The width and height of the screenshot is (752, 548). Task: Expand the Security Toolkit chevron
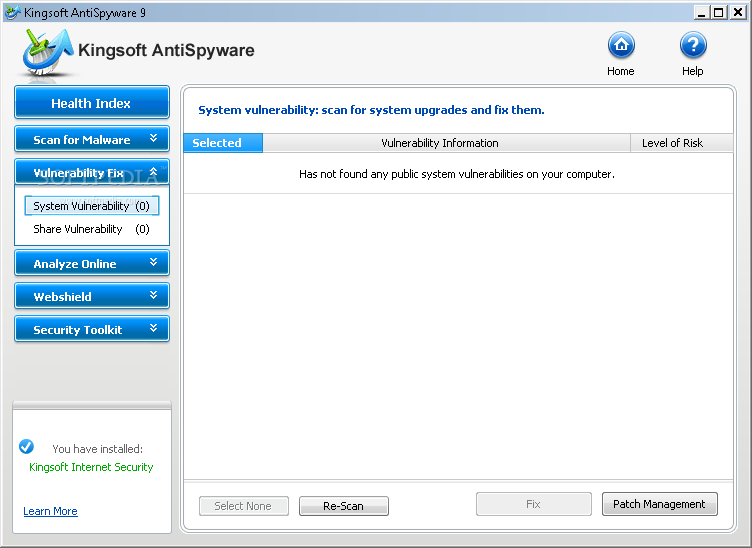pos(153,328)
